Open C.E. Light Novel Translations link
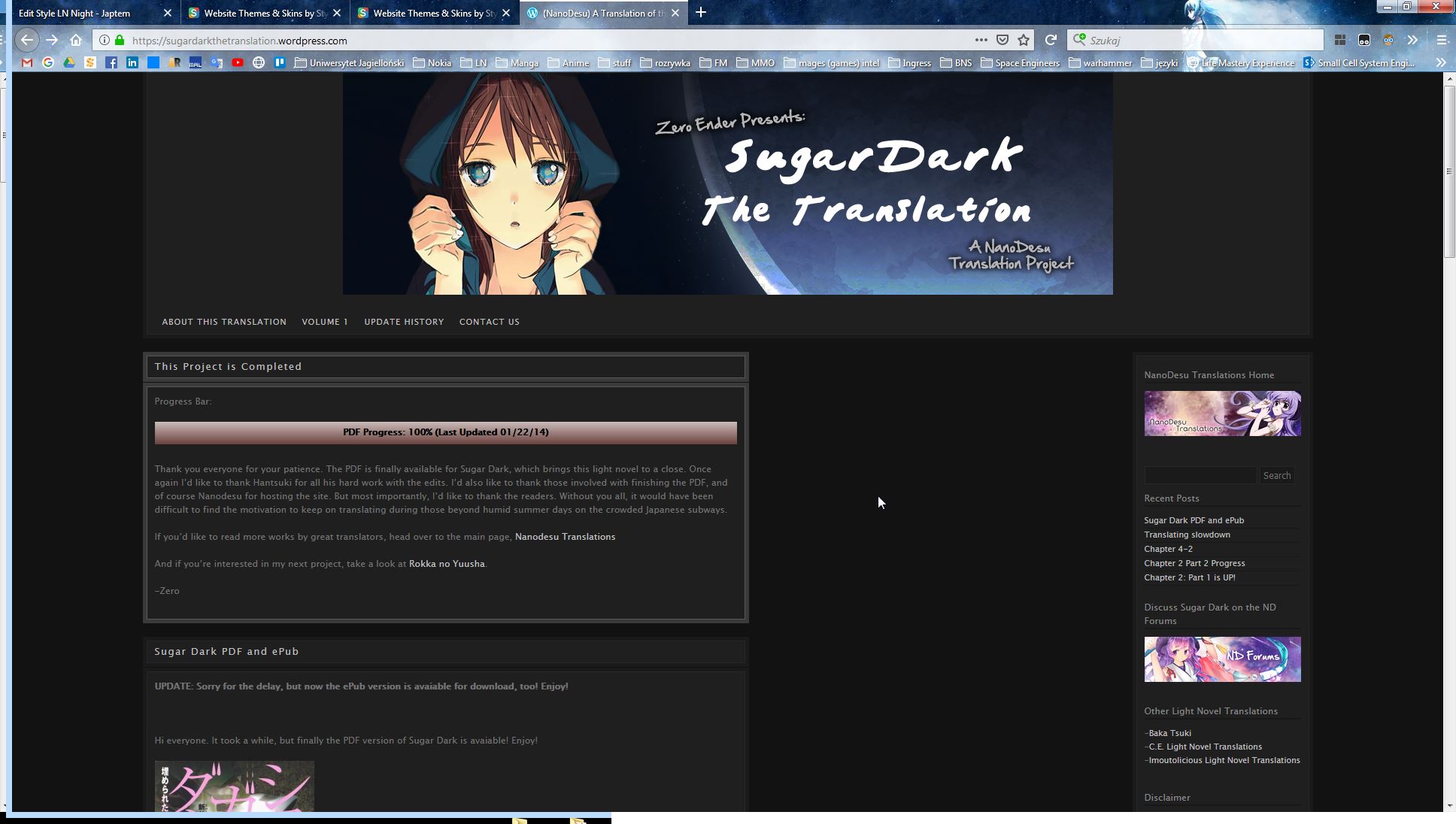 pos(1205,747)
